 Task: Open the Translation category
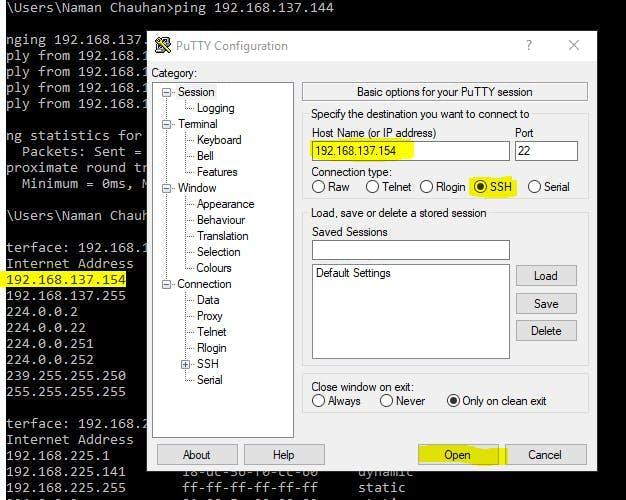[x=222, y=236]
